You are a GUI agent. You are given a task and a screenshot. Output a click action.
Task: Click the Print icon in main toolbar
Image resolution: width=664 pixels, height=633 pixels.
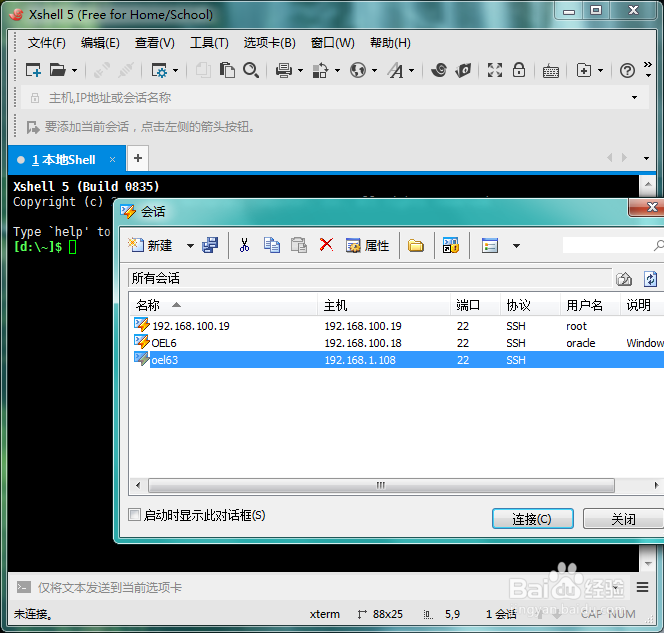[284, 70]
